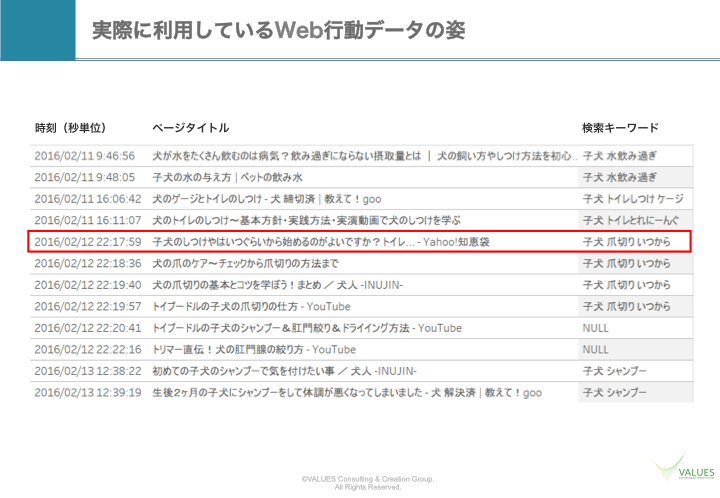Open the 犬の爪切りの基本とコツ INUJIN entry

click(x=277, y=285)
